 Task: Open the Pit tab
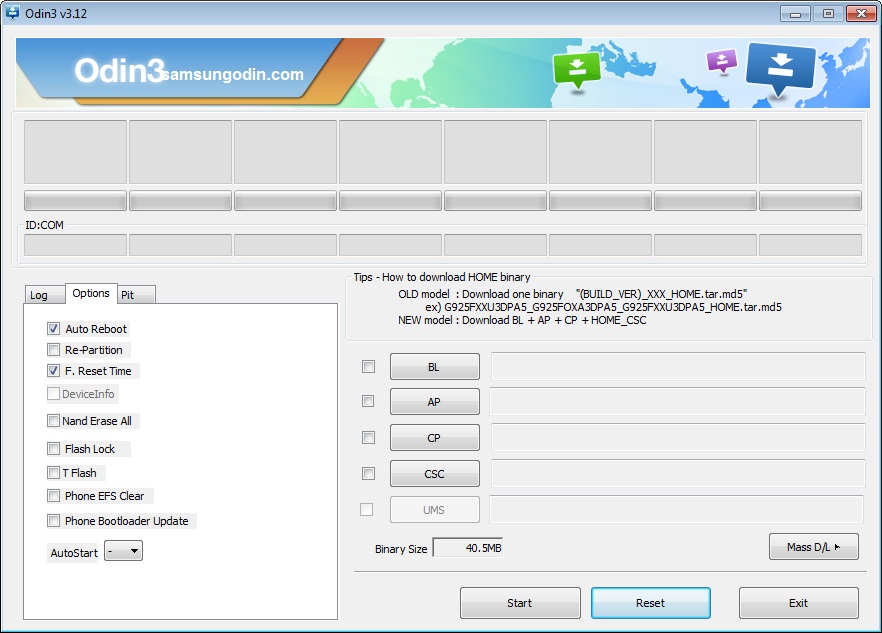(x=136, y=295)
